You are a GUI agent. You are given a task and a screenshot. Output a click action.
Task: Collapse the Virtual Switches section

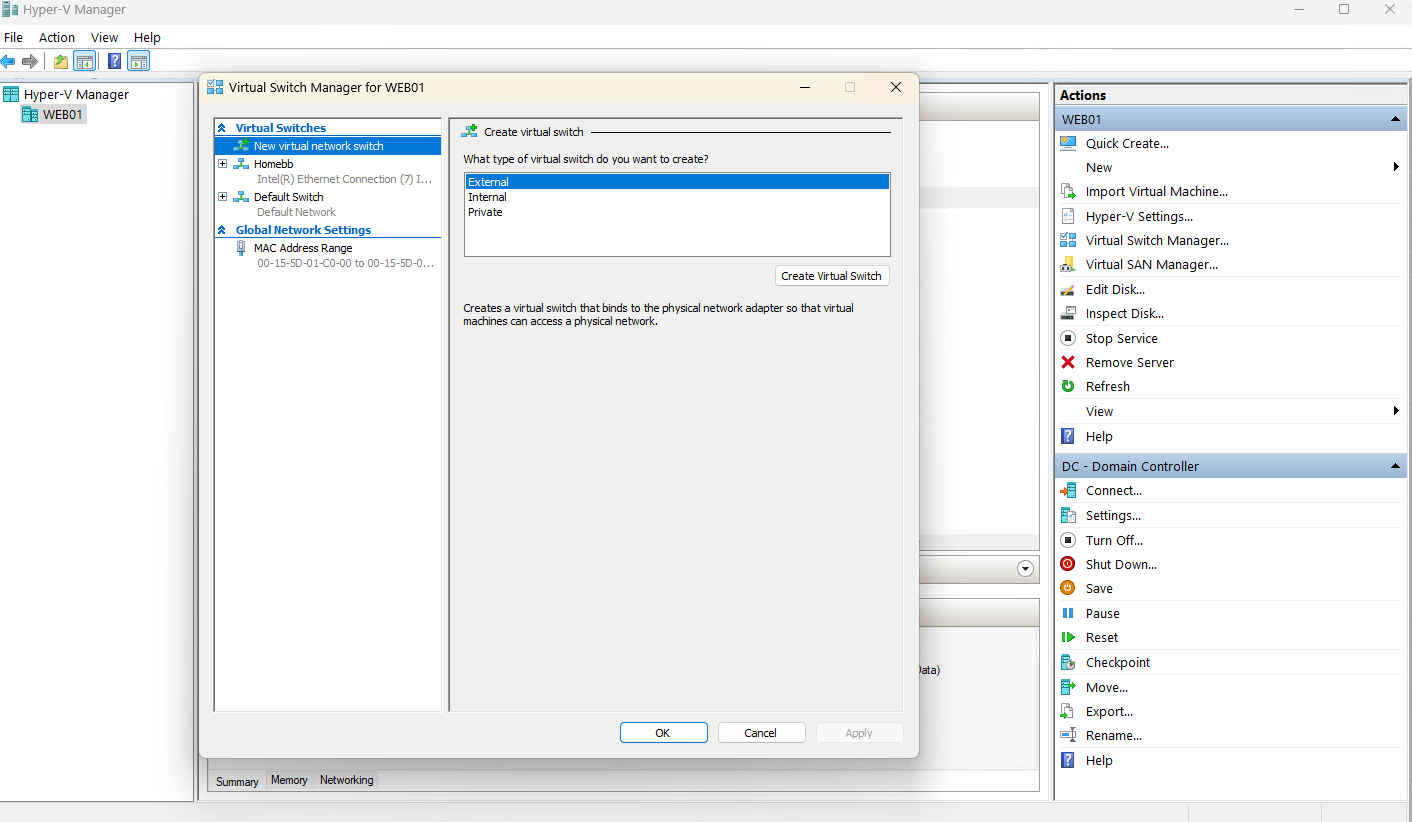pyautogui.click(x=222, y=128)
